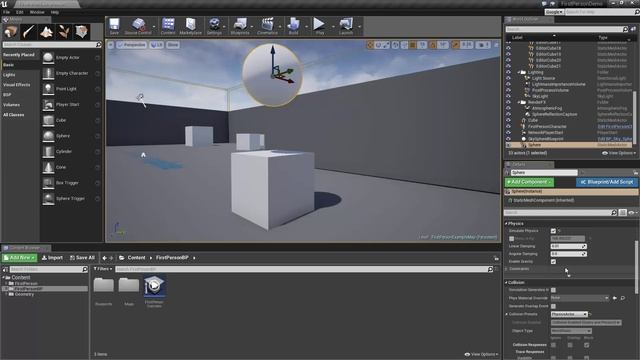Click the Import button
Screen dimensions: 640x360
click(52, 258)
